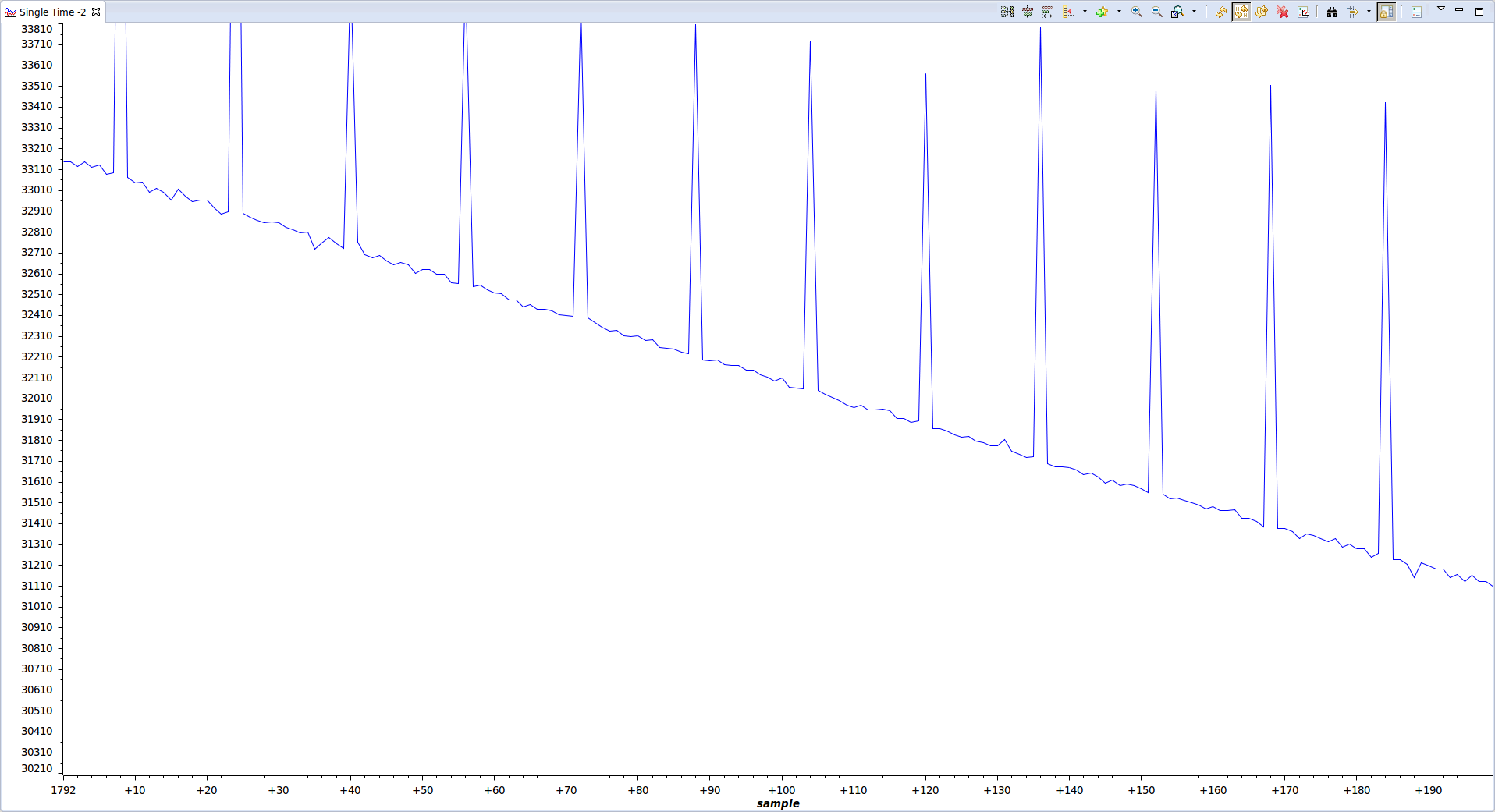Click the y-axis label 30210
Viewport: 1495px width, 812px height.
[37, 768]
